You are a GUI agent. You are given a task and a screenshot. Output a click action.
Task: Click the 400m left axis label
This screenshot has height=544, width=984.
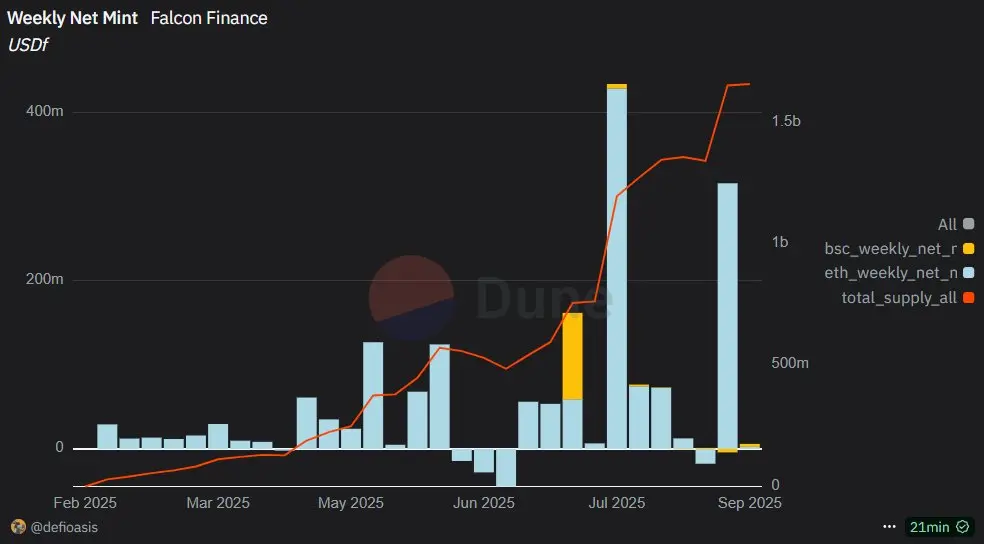(x=45, y=111)
